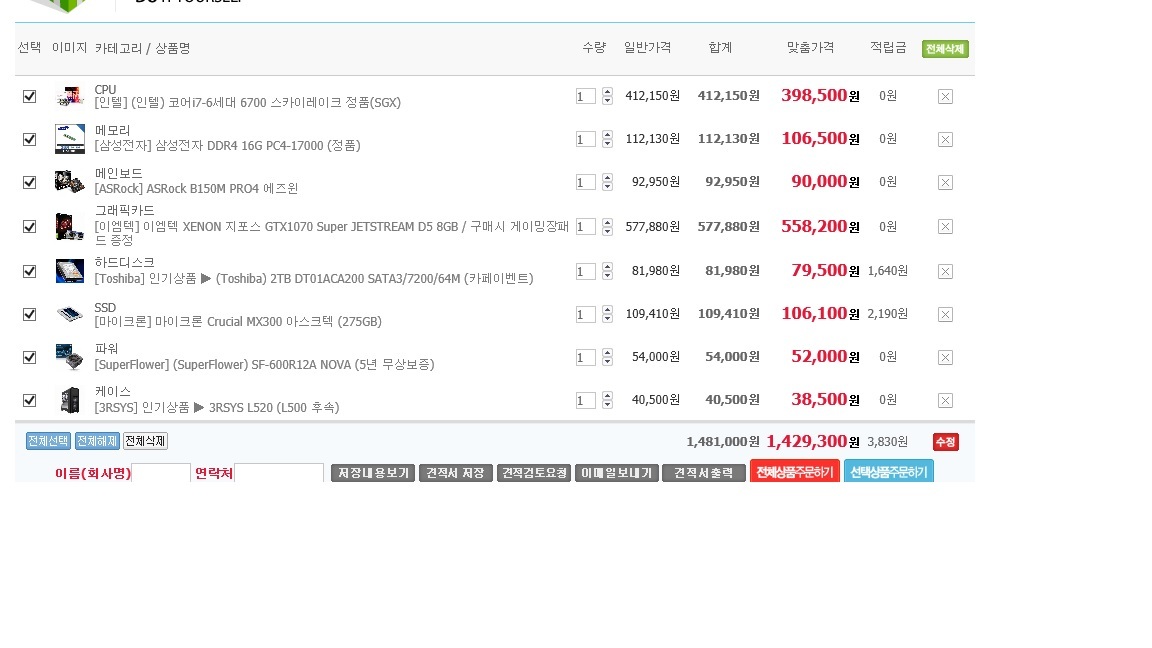Open the XENON GTX1070 Super JETSTREAM product name
This screenshot has width=1152, height=648.
coord(332,233)
